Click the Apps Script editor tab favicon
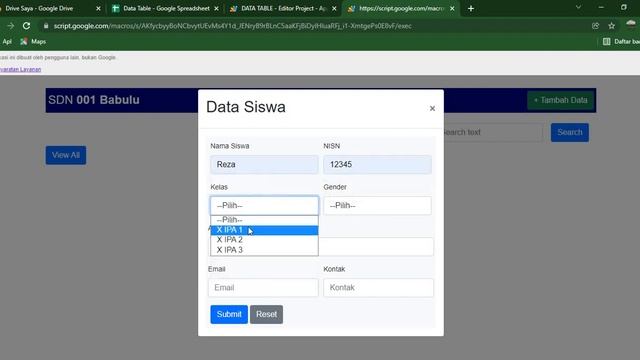Screen dimensions: 640x360 pyautogui.click(x=233, y=9)
